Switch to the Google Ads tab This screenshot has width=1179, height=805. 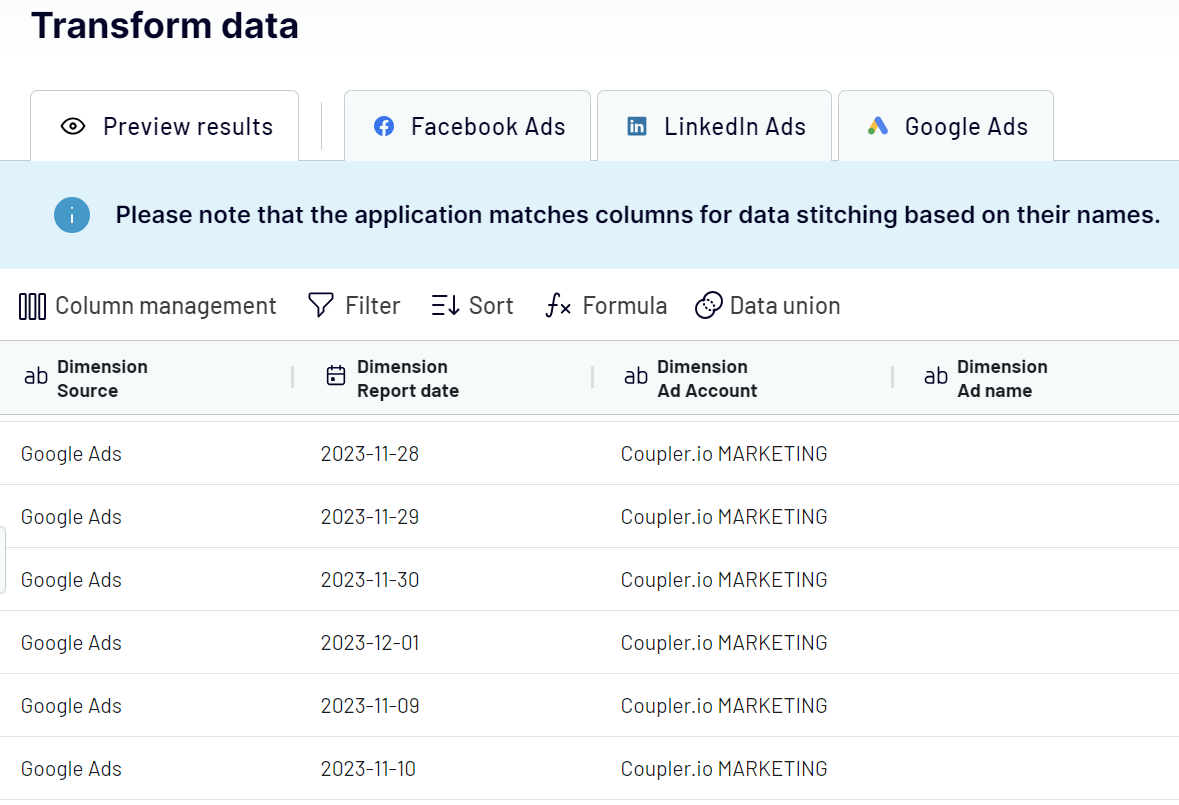click(x=945, y=126)
